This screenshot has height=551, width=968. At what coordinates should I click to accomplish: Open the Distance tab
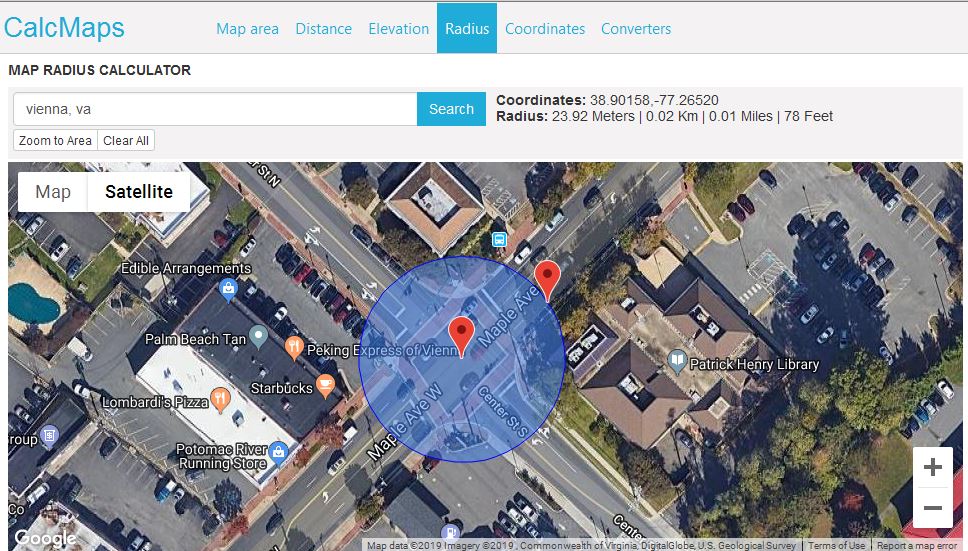323,29
